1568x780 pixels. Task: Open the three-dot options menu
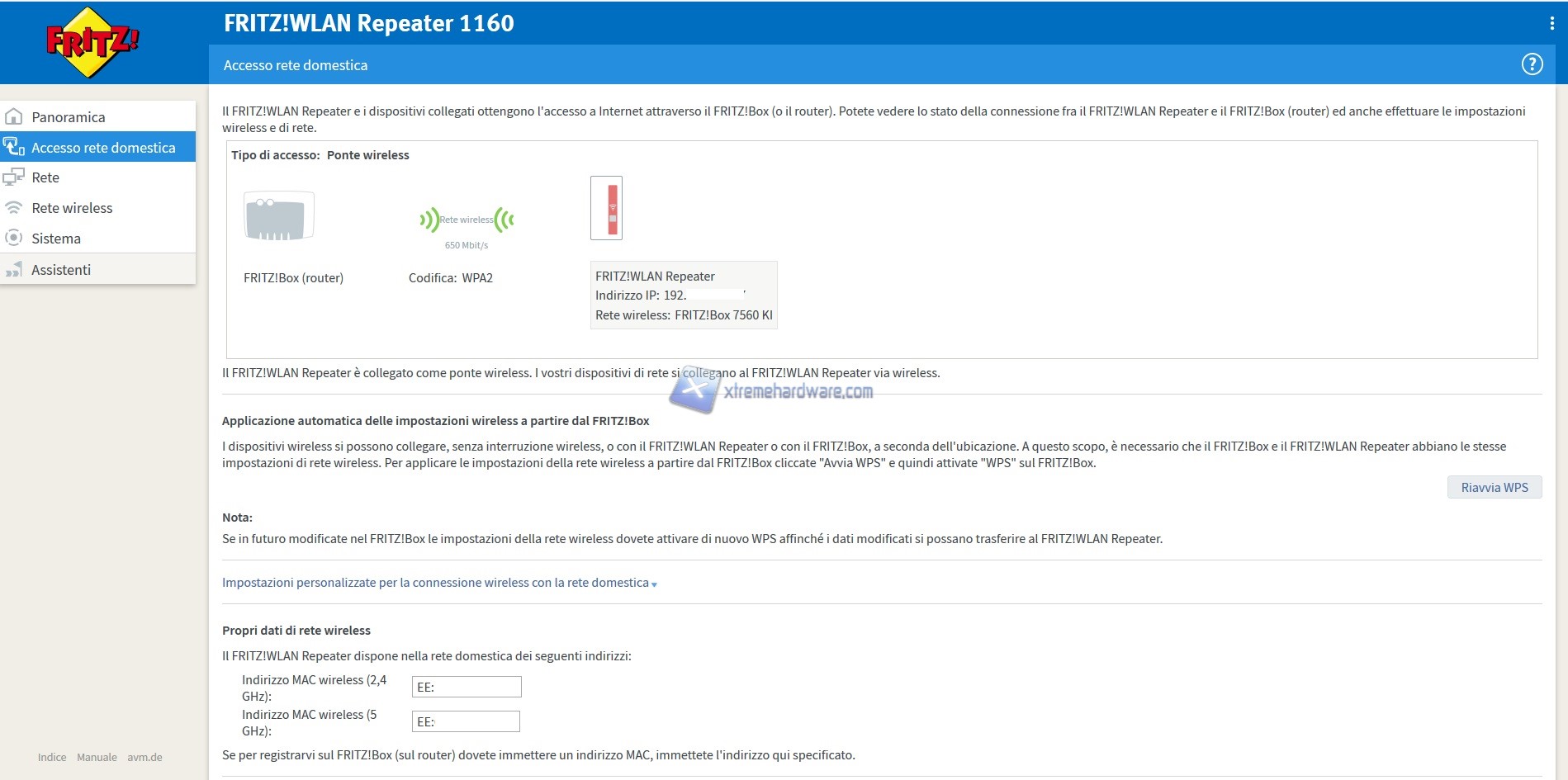(x=1551, y=24)
